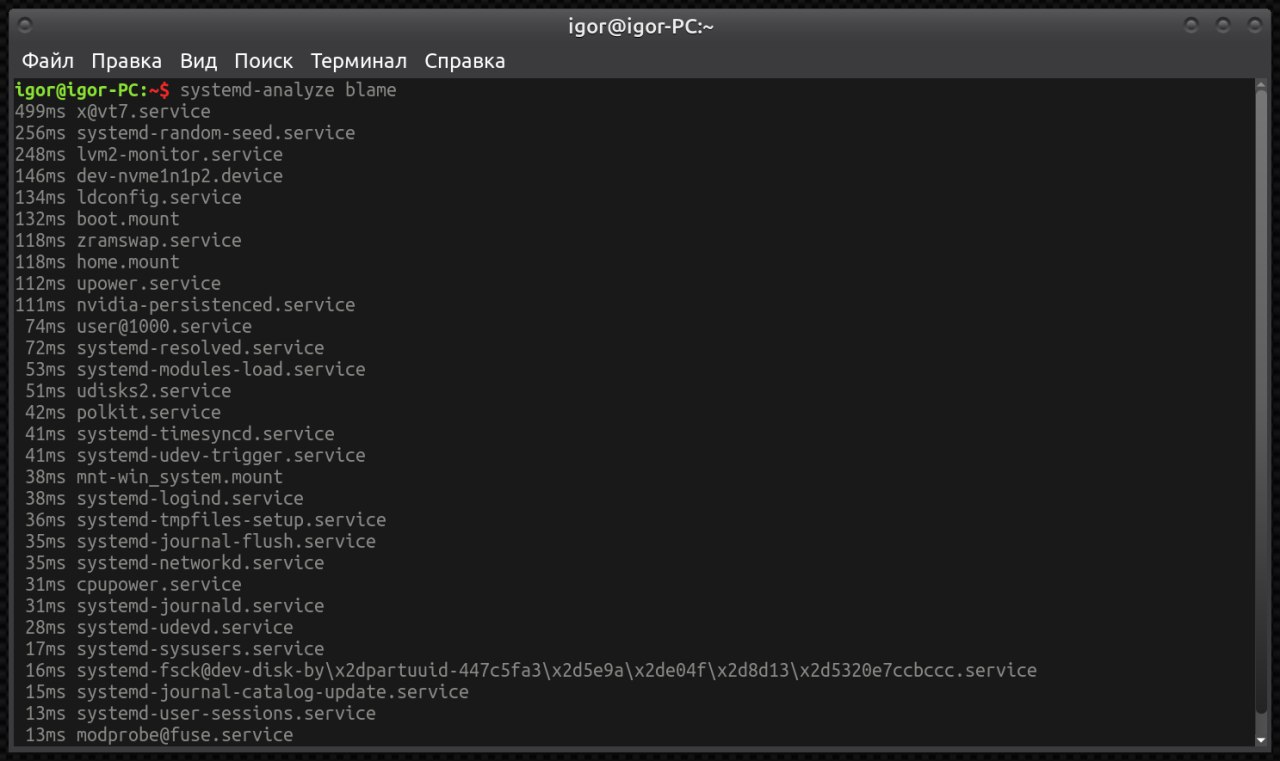The image size is (1280, 761).
Task: Open the Вид menu
Action: [198, 61]
